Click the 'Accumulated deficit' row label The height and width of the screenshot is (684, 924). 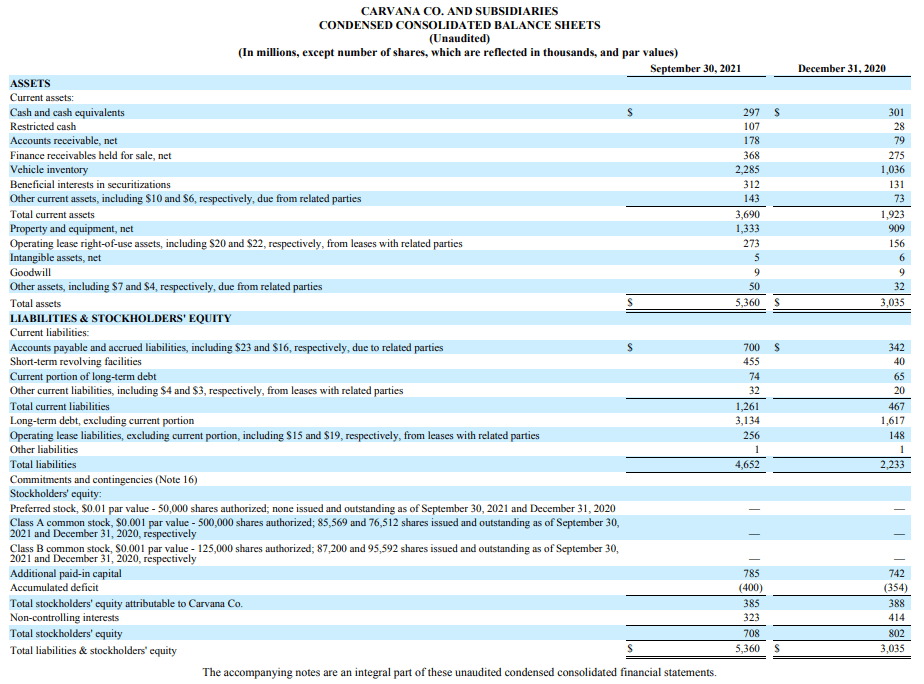tap(54, 588)
